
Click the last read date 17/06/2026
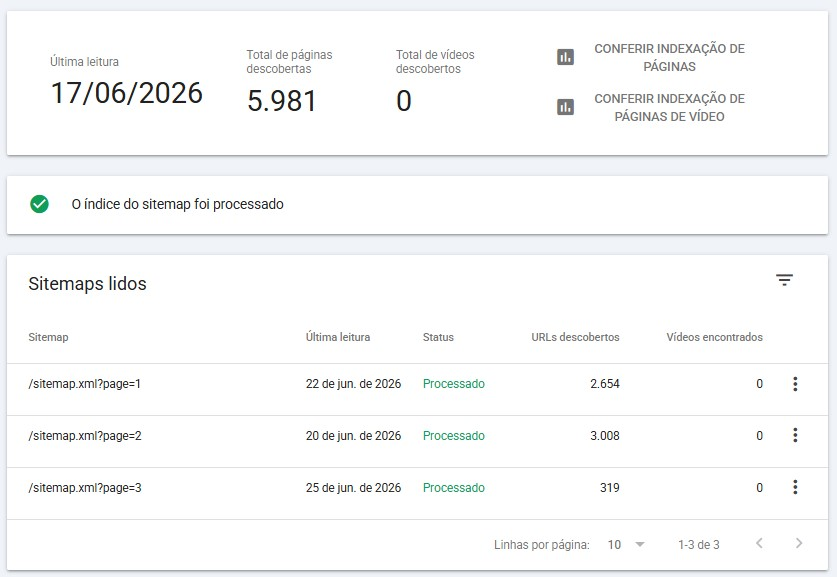click(127, 93)
